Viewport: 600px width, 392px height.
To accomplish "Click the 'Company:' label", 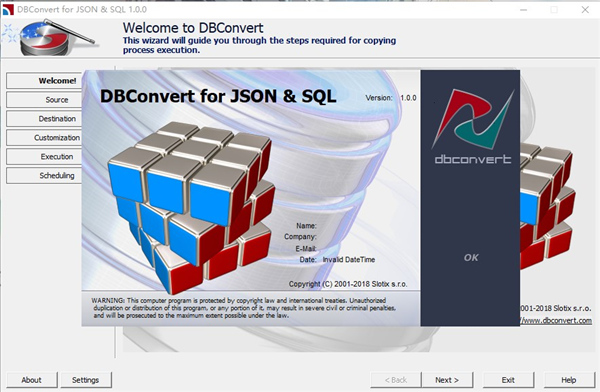I will [x=300, y=237].
